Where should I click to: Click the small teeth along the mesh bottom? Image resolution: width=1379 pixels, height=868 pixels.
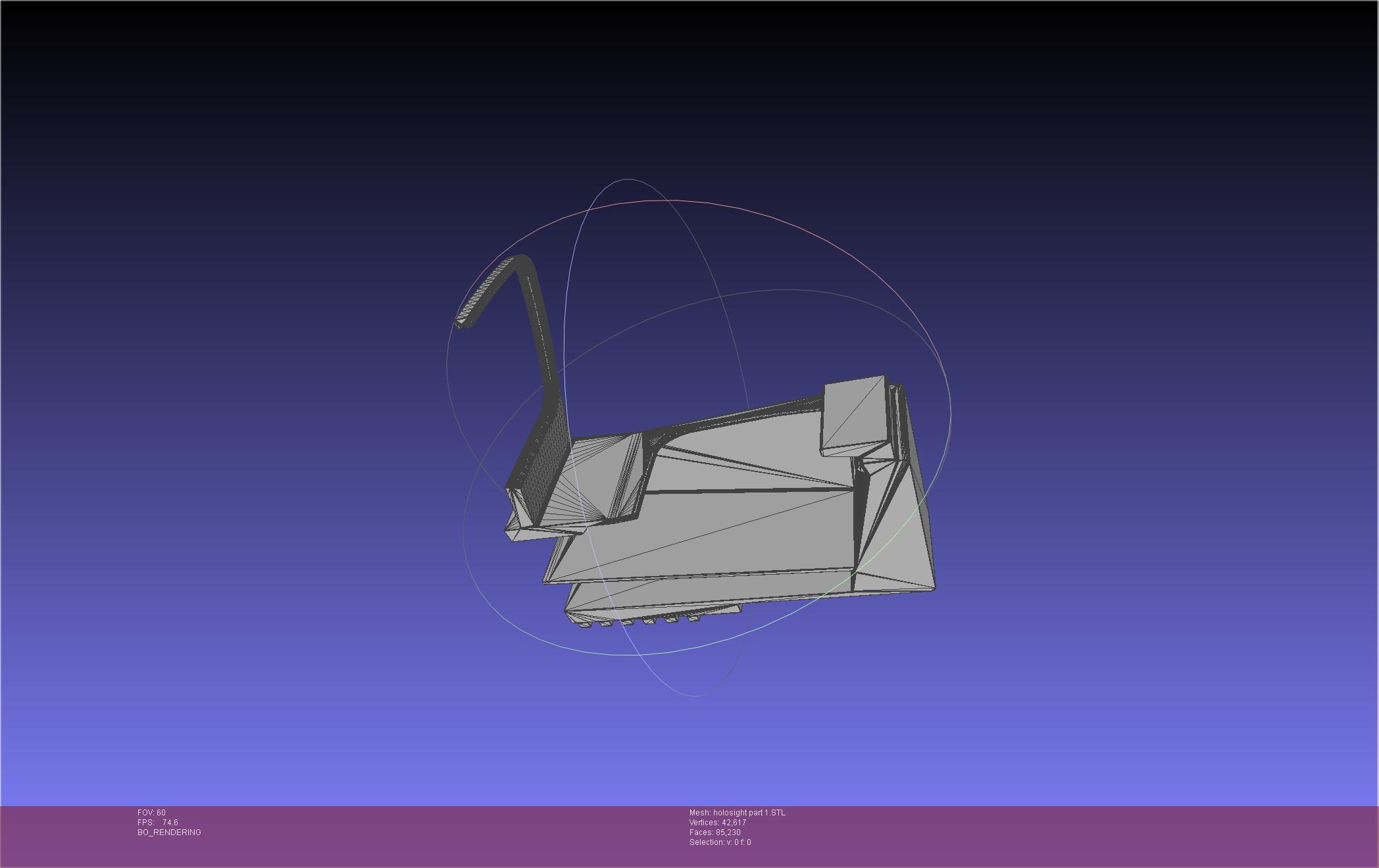(x=648, y=620)
